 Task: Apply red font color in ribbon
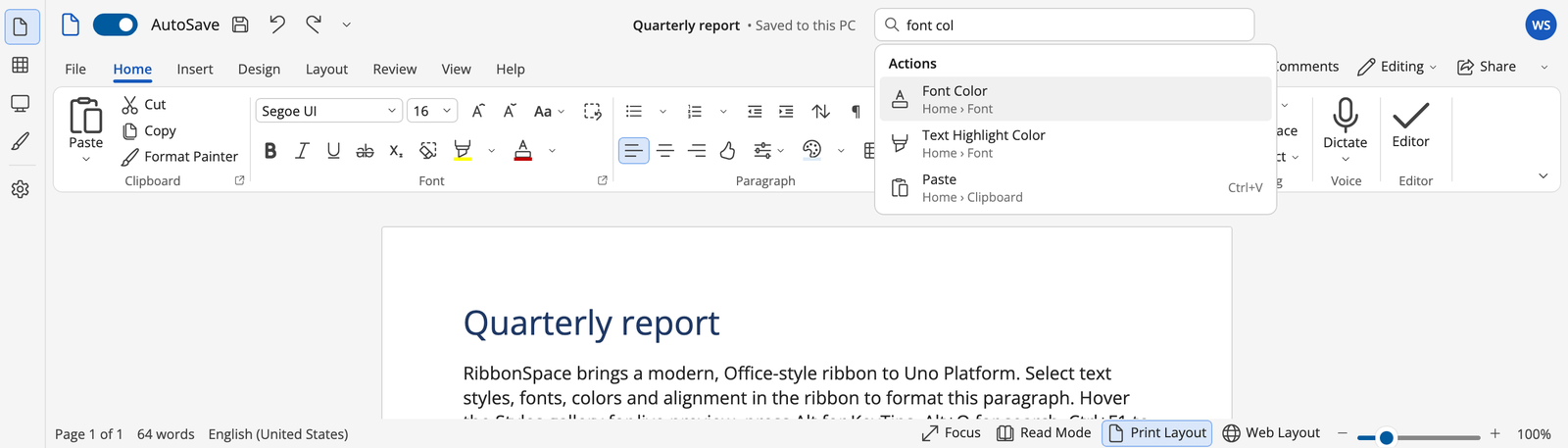pyautogui.click(x=523, y=150)
